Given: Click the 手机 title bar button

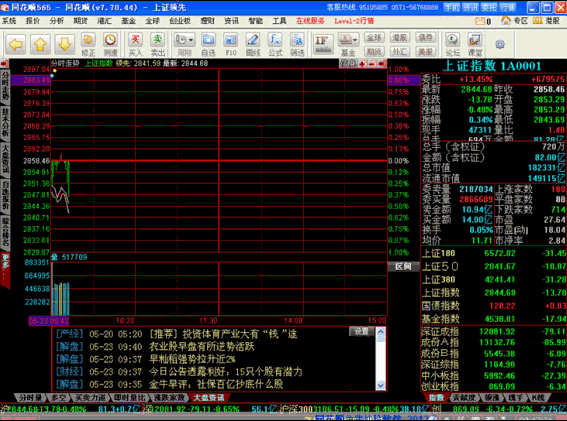Looking at the screenshot, I should tap(451, 7).
